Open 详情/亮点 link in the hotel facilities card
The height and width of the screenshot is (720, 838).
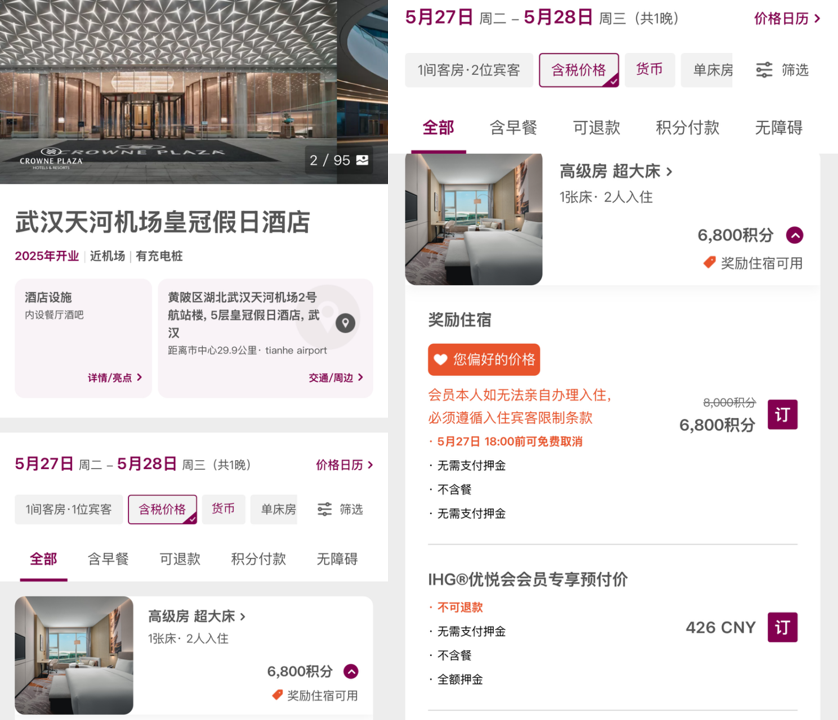pyautogui.click(x=115, y=377)
